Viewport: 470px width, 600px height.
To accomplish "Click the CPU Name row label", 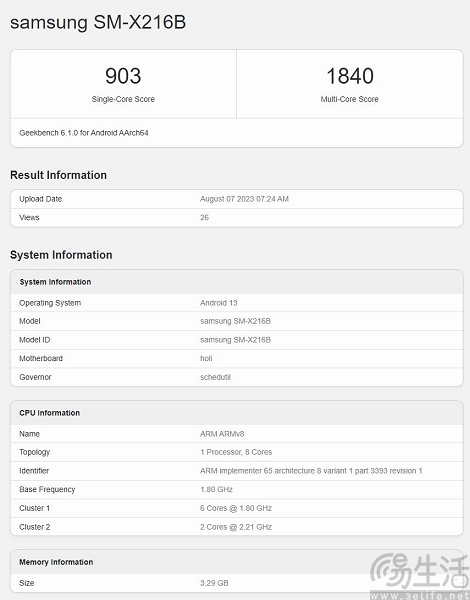I will 29,434.
